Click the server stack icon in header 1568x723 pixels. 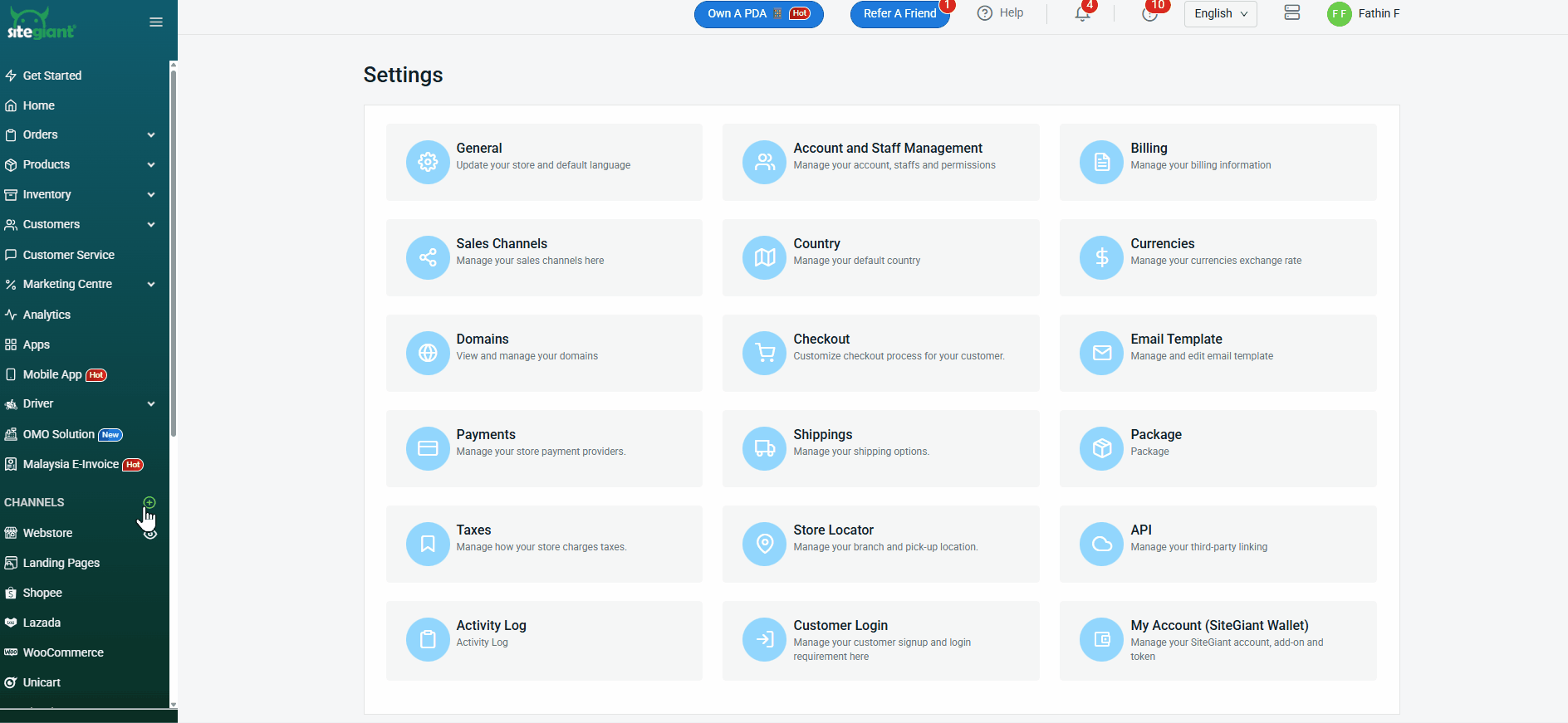coord(1291,13)
